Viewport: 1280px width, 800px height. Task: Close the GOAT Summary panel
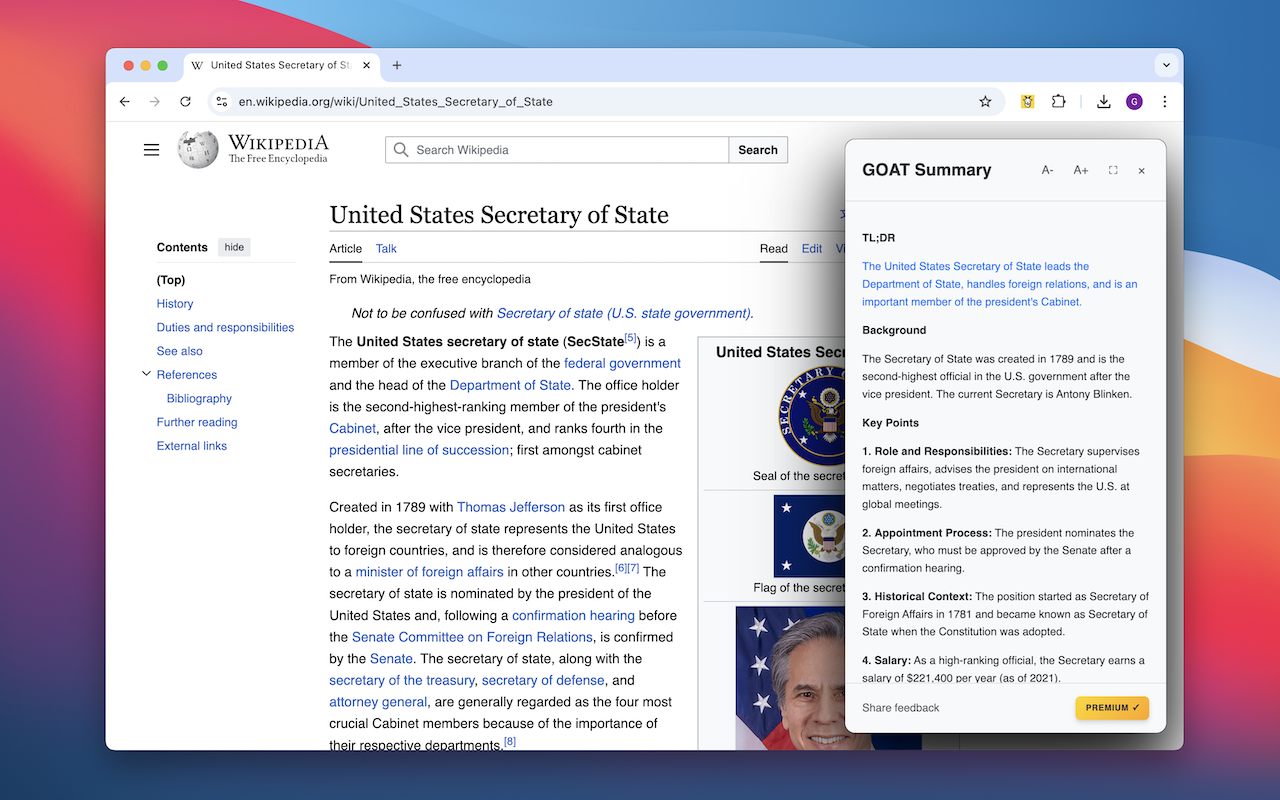pyautogui.click(x=1141, y=171)
